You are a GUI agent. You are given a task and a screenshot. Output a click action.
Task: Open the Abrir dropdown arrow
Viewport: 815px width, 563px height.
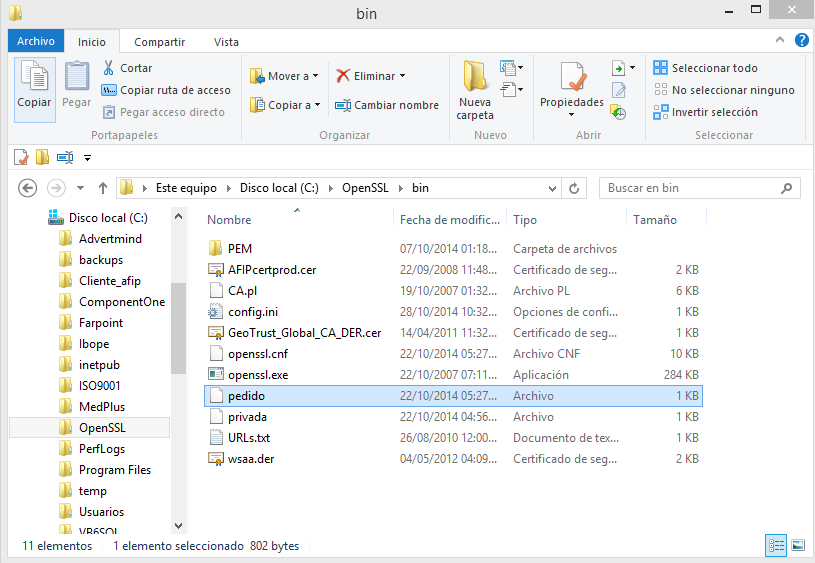tap(632, 68)
